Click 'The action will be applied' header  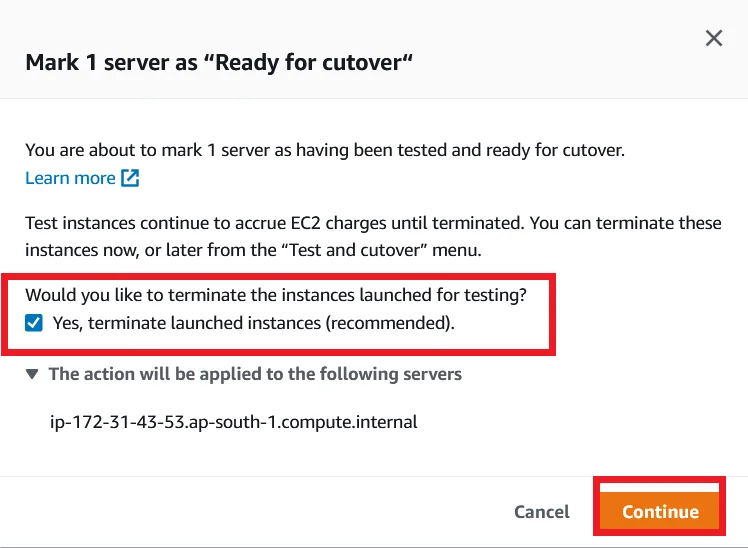point(255,374)
